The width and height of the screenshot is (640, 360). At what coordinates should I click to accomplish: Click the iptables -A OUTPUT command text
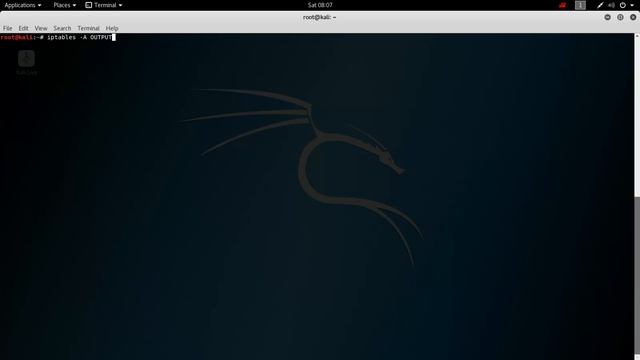(x=80, y=37)
